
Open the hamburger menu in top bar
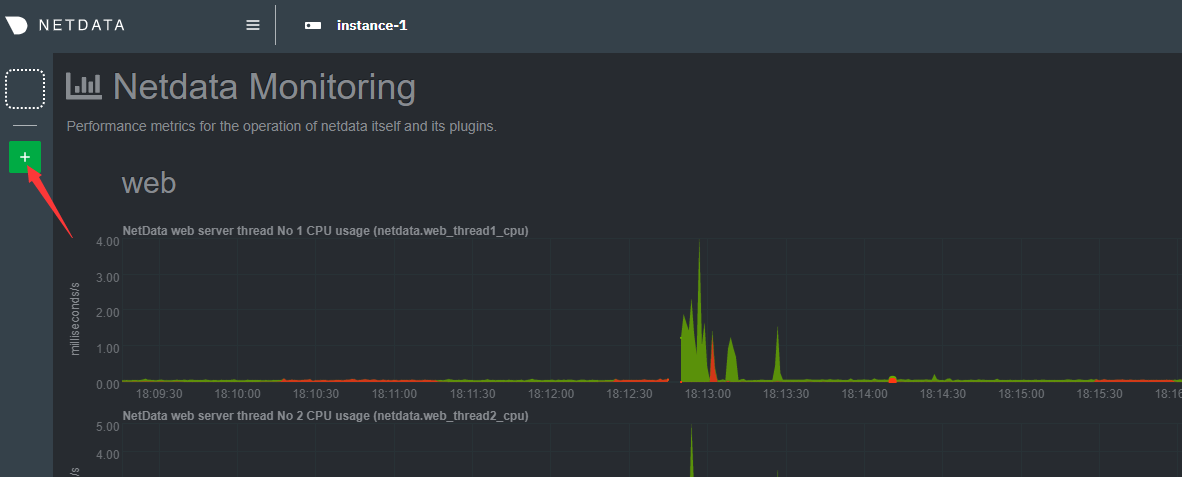click(x=253, y=25)
